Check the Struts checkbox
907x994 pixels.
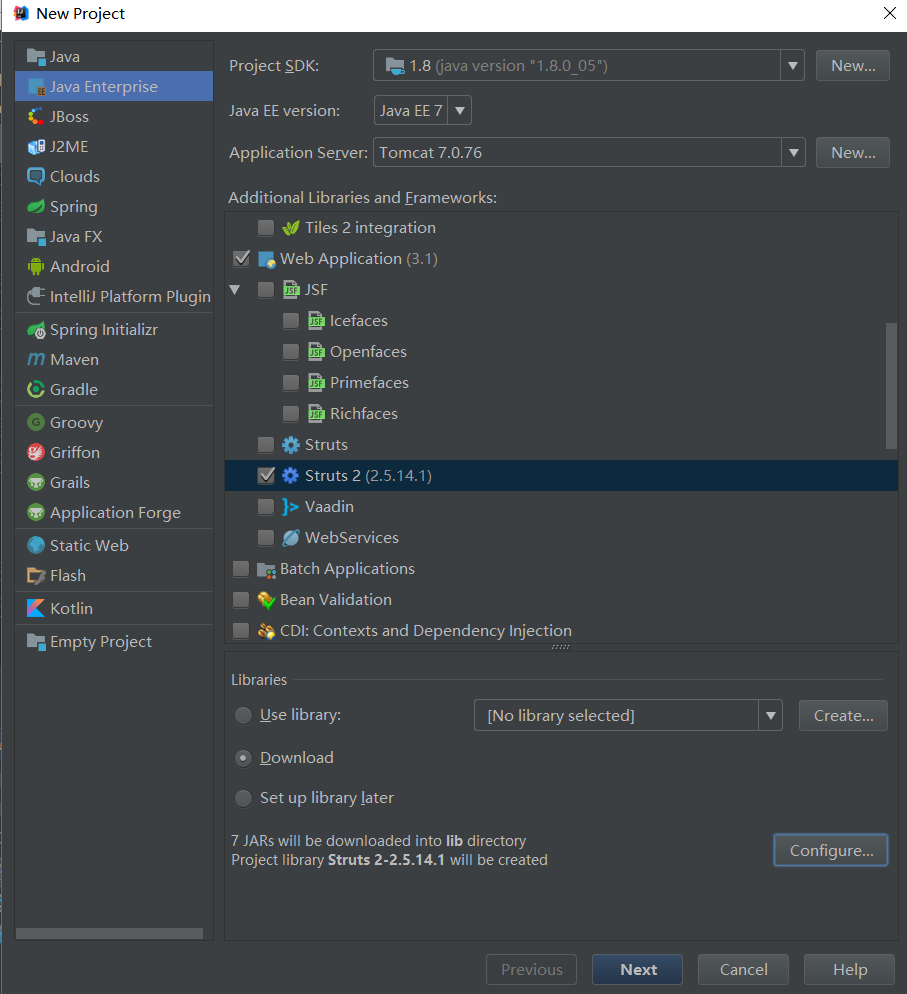pos(266,444)
